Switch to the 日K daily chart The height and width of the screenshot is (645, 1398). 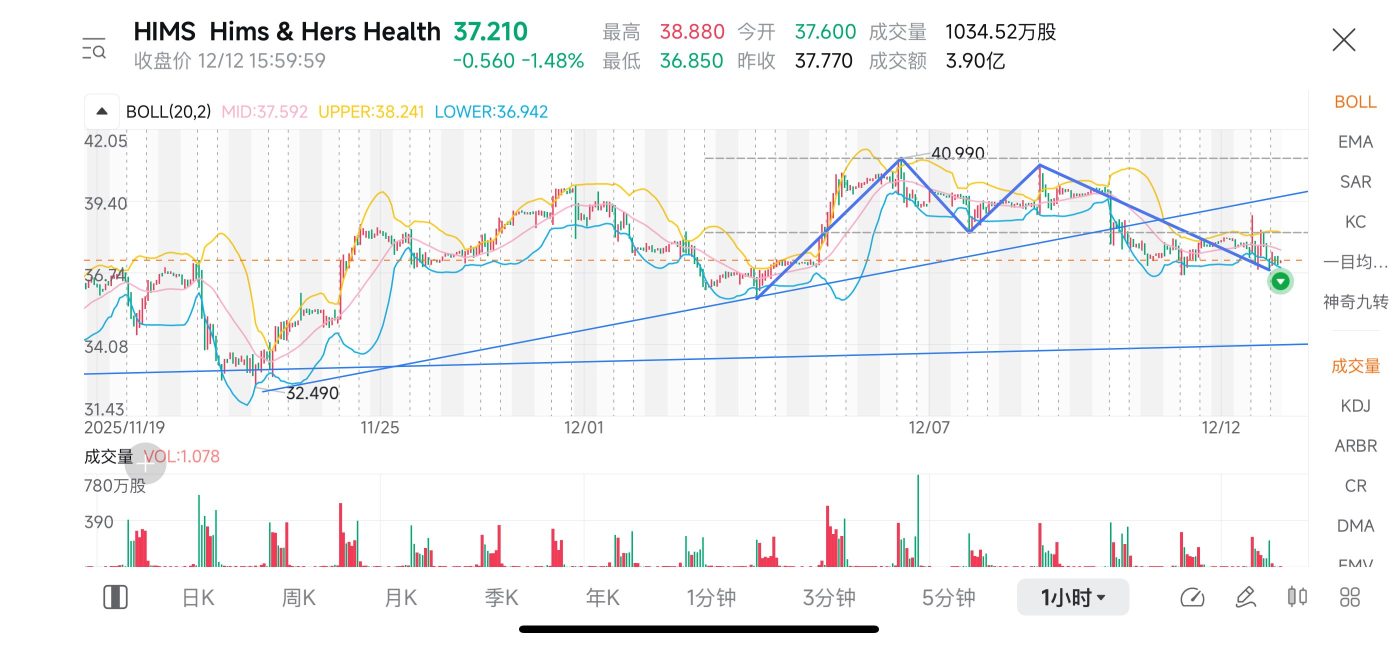198,598
